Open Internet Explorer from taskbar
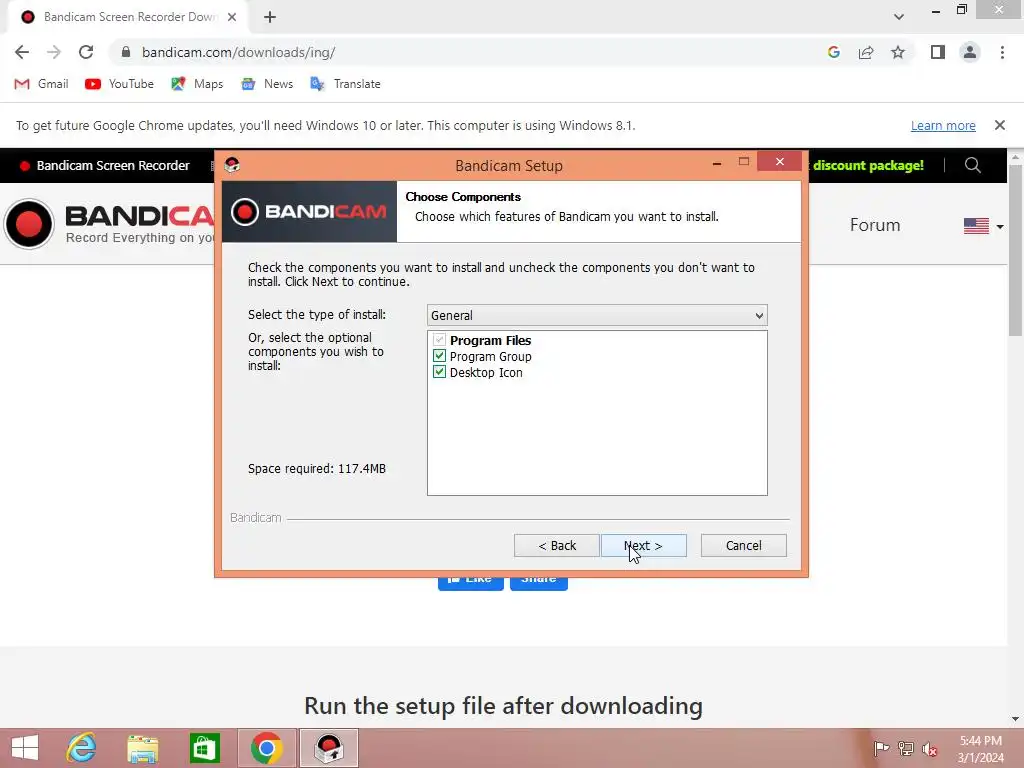The height and width of the screenshot is (768, 1024). [81, 748]
